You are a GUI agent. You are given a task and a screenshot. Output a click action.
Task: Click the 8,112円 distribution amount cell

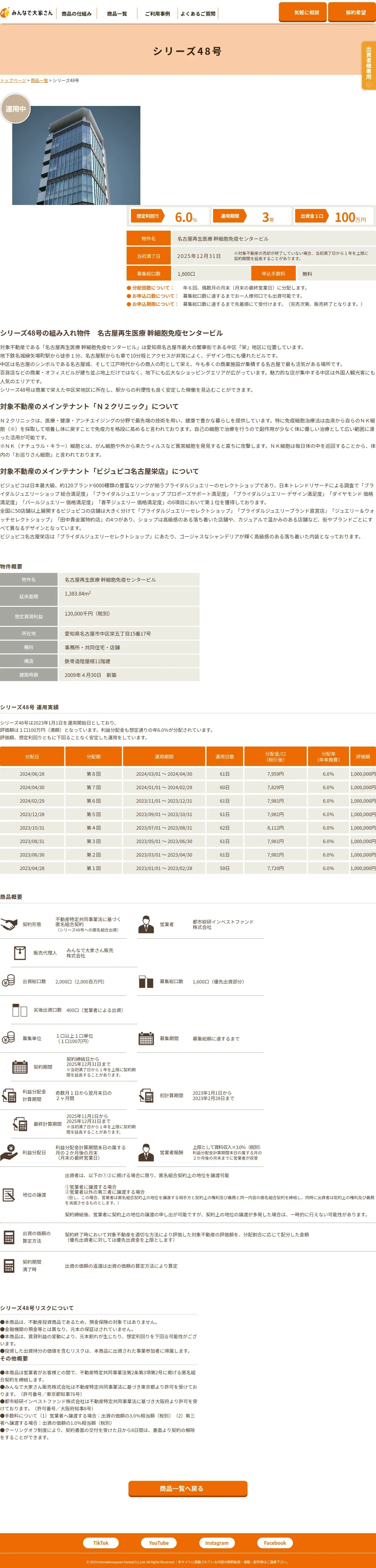point(276,828)
